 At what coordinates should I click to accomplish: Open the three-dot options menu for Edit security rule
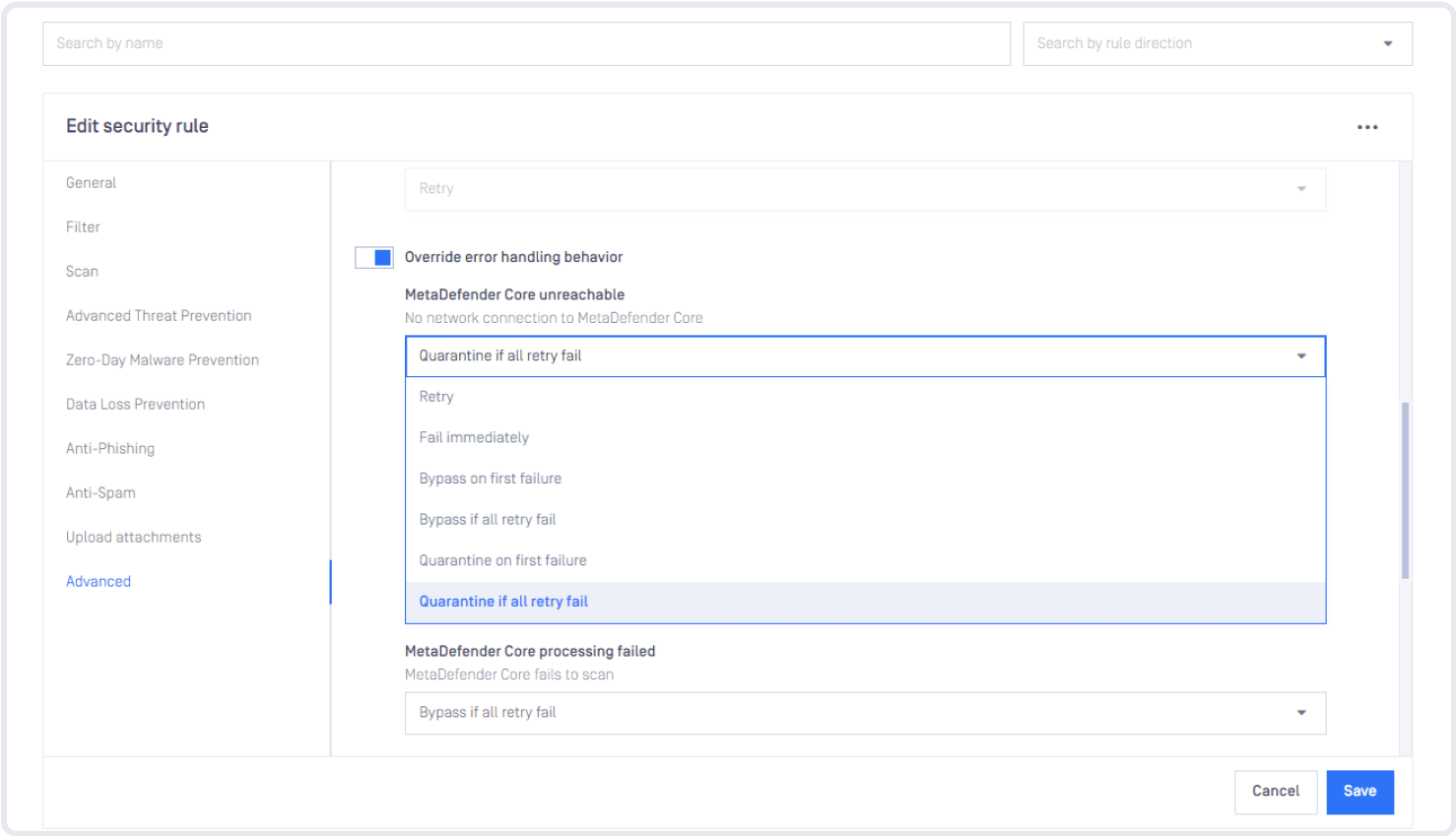point(1367,127)
